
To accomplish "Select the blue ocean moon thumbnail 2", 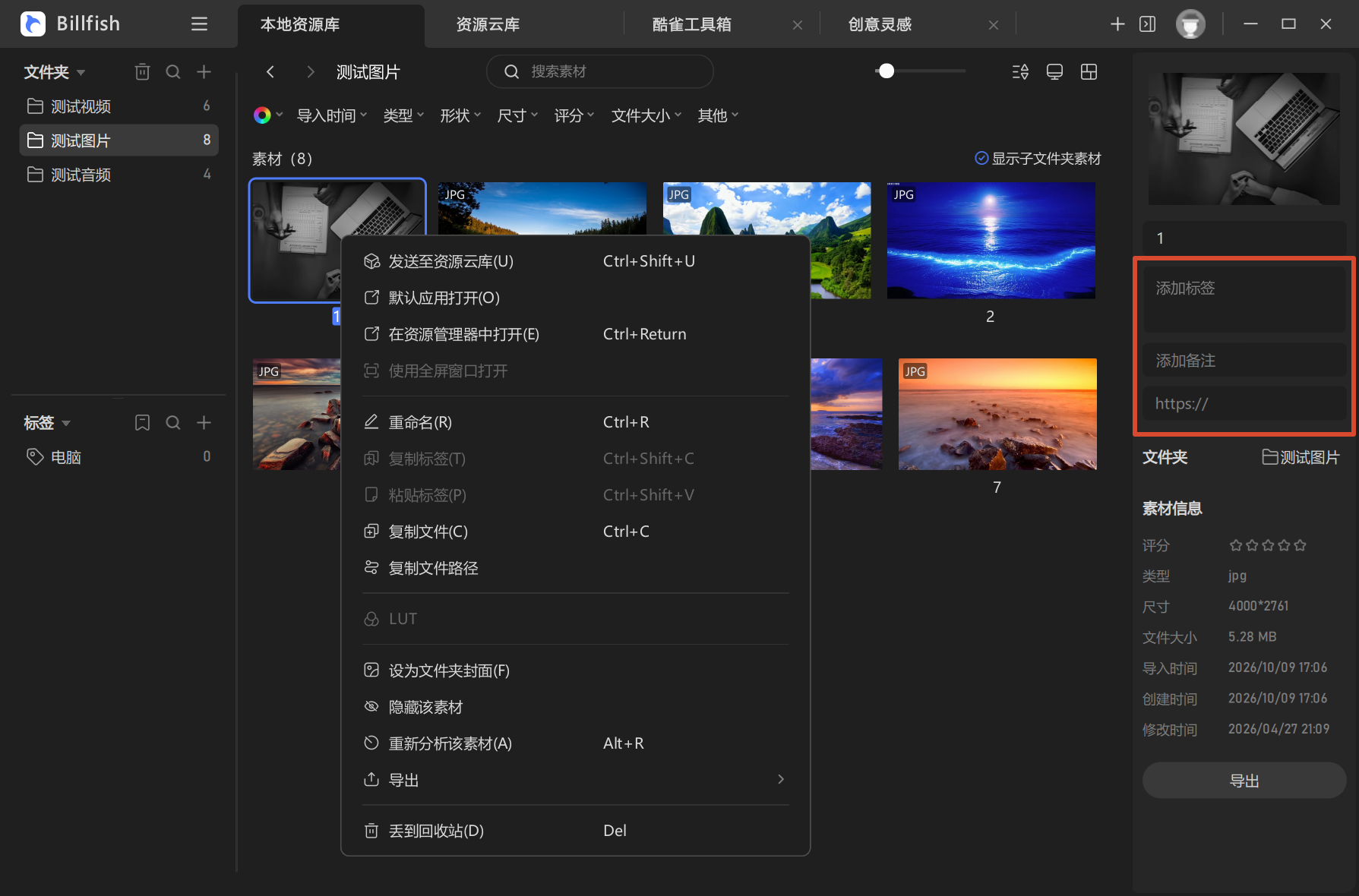I will tap(991, 240).
